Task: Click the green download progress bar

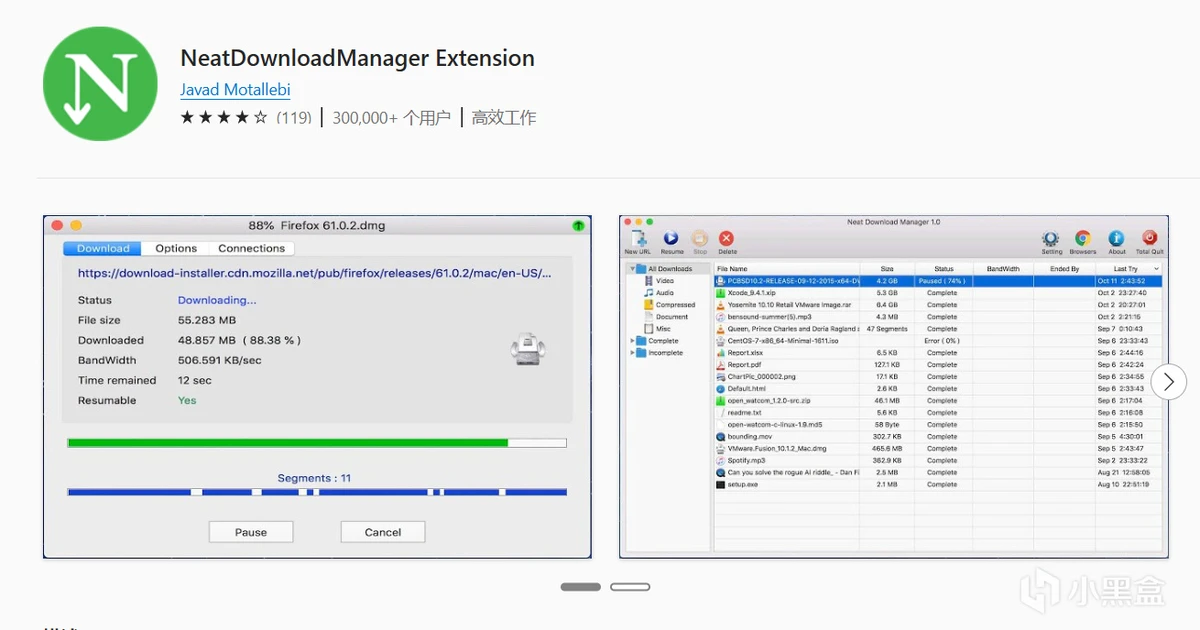Action: point(288,442)
